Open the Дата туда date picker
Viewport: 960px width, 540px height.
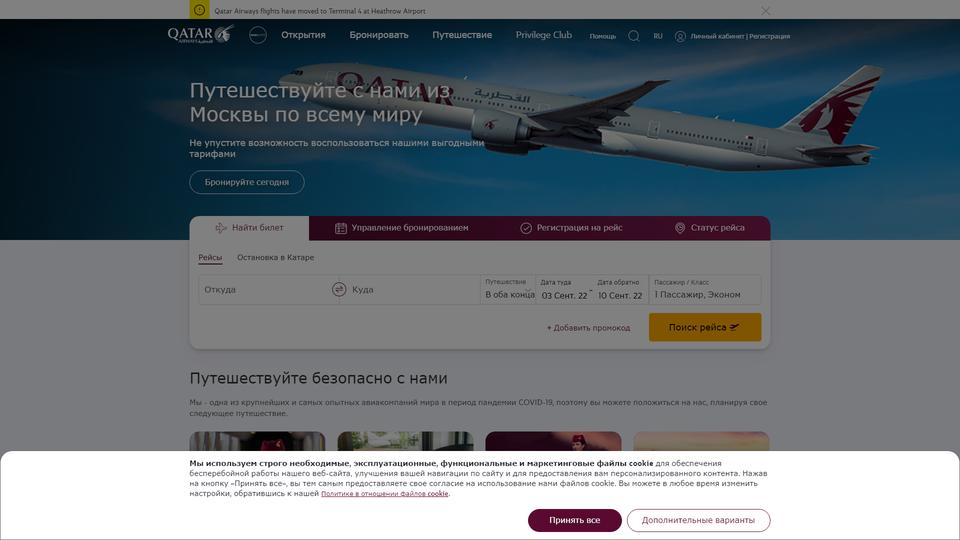[564, 289]
